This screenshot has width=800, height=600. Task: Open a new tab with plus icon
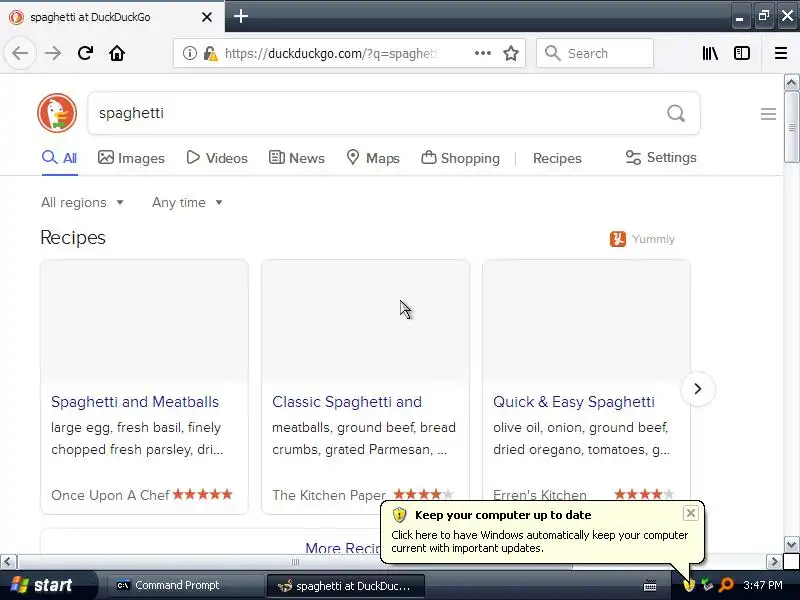click(241, 16)
